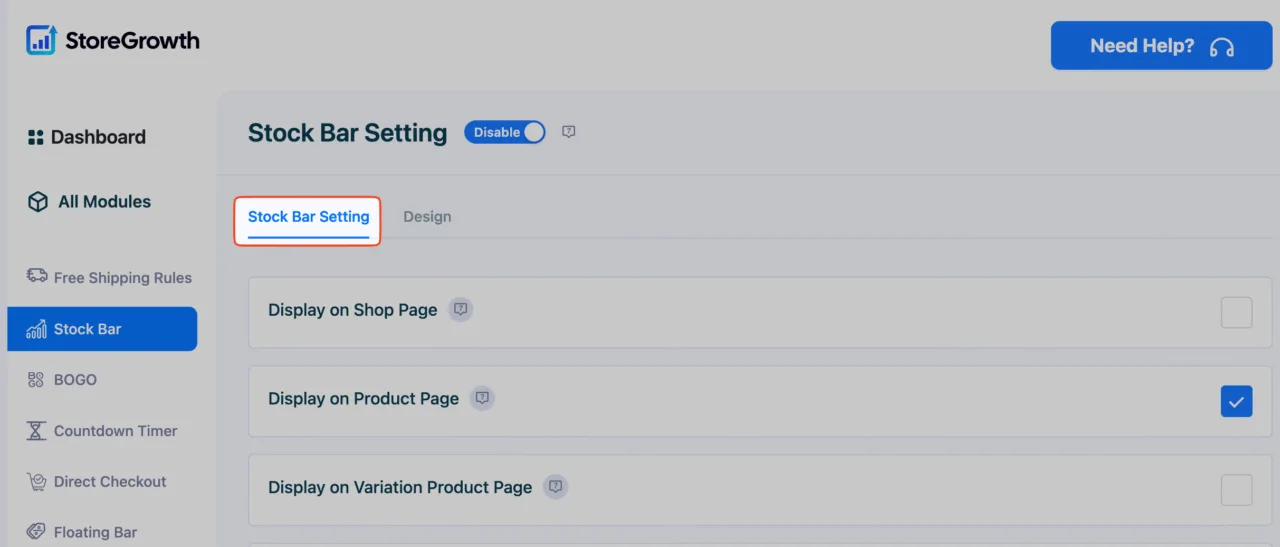Click help icon beside Display on Shop Page
Viewport: 1280px width, 547px height.
tap(460, 310)
